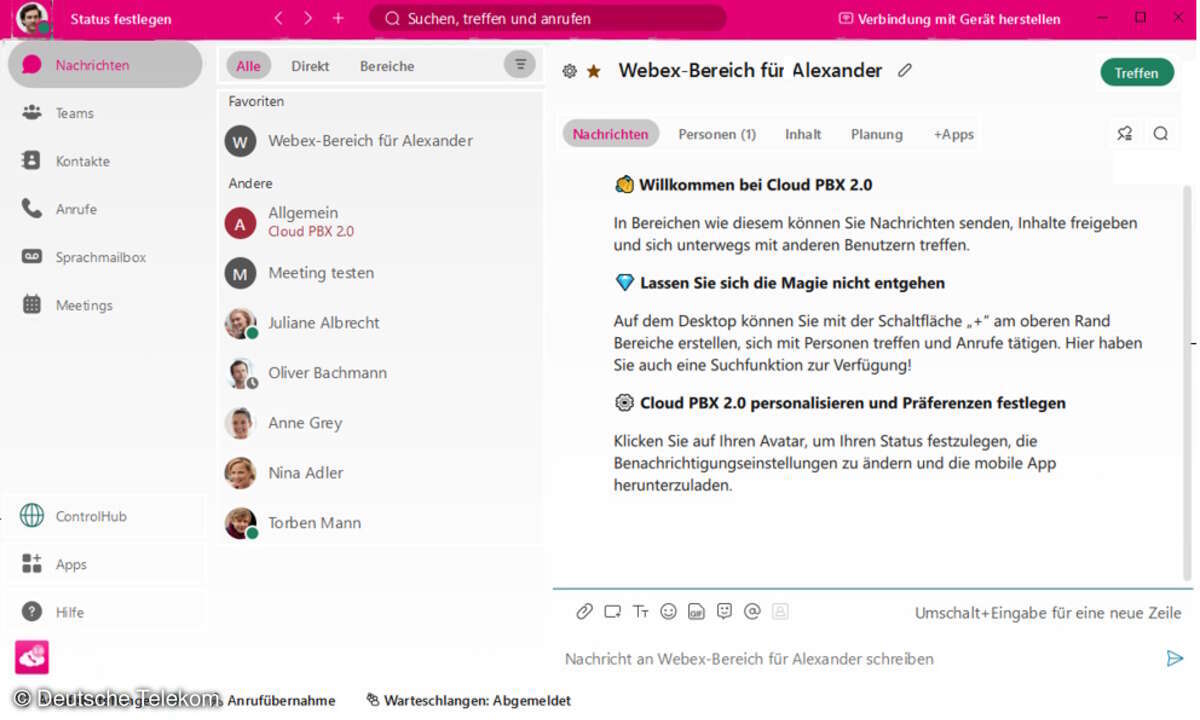Select the Bereiche filter
The height and width of the screenshot is (720, 1200).
tap(387, 66)
